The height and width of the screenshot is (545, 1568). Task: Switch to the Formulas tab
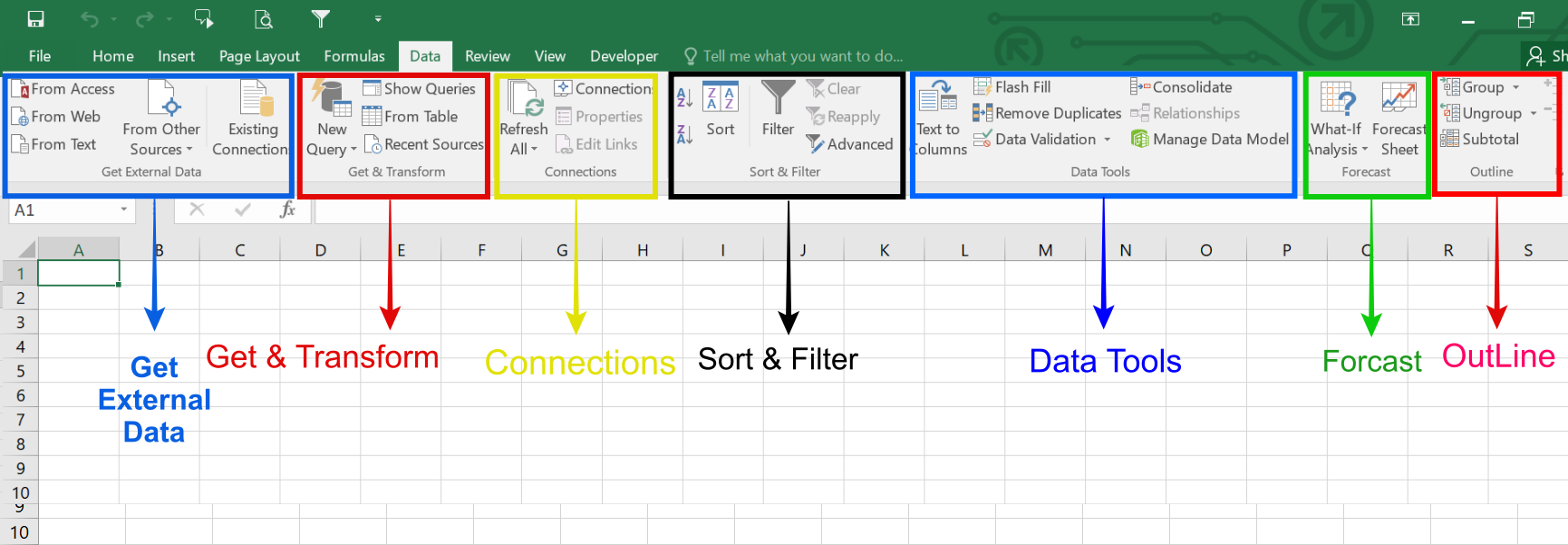(x=354, y=56)
